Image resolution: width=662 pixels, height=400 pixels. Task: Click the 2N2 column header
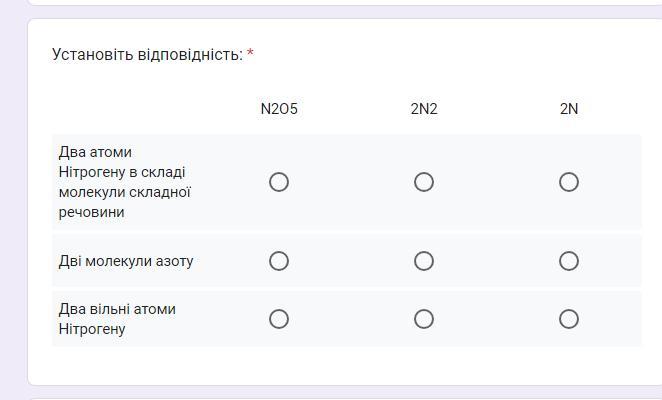(424, 109)
